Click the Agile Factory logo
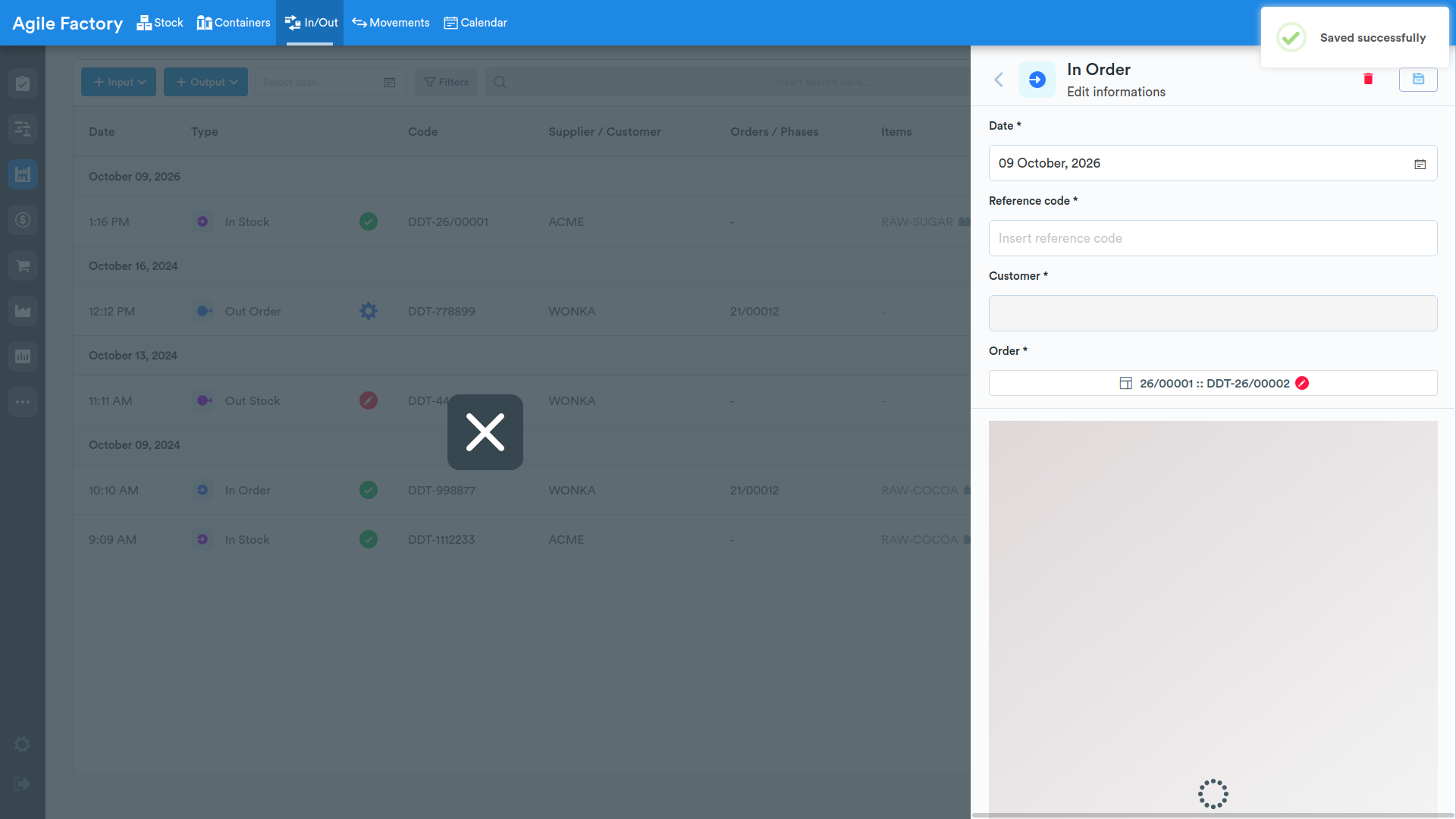 67,24
